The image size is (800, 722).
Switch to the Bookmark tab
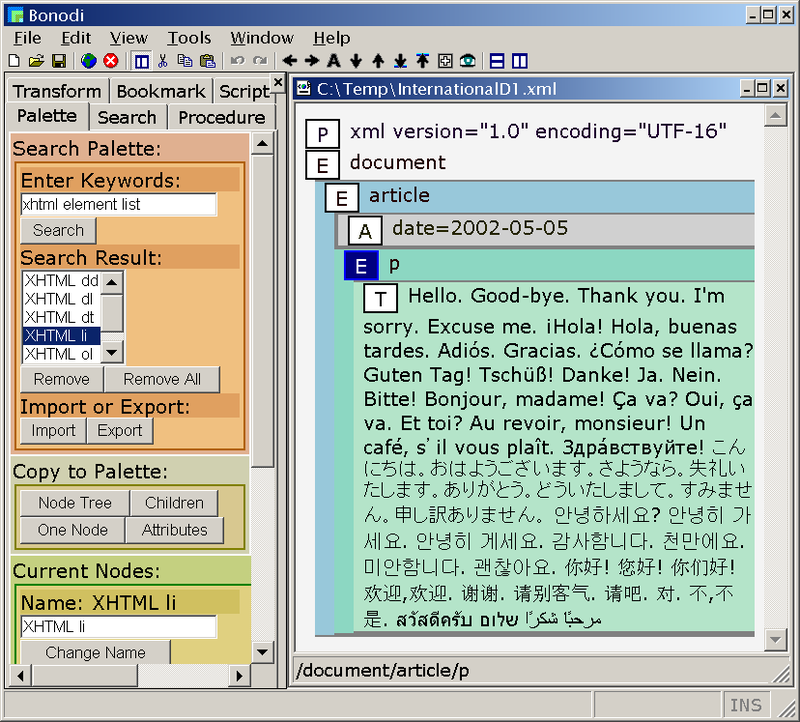pos(161,91)
